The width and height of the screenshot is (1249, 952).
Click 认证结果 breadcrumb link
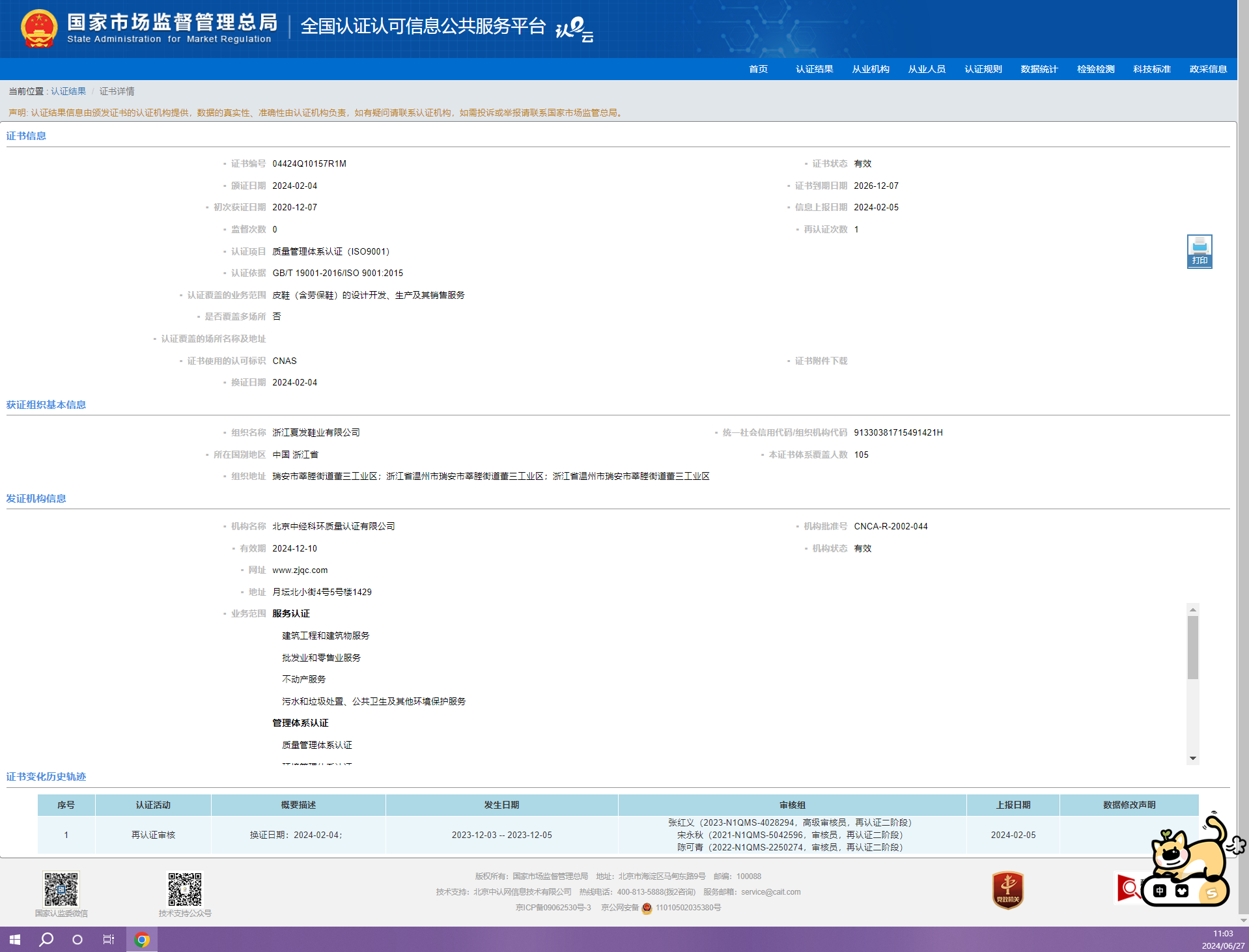(x=68, y=91)
